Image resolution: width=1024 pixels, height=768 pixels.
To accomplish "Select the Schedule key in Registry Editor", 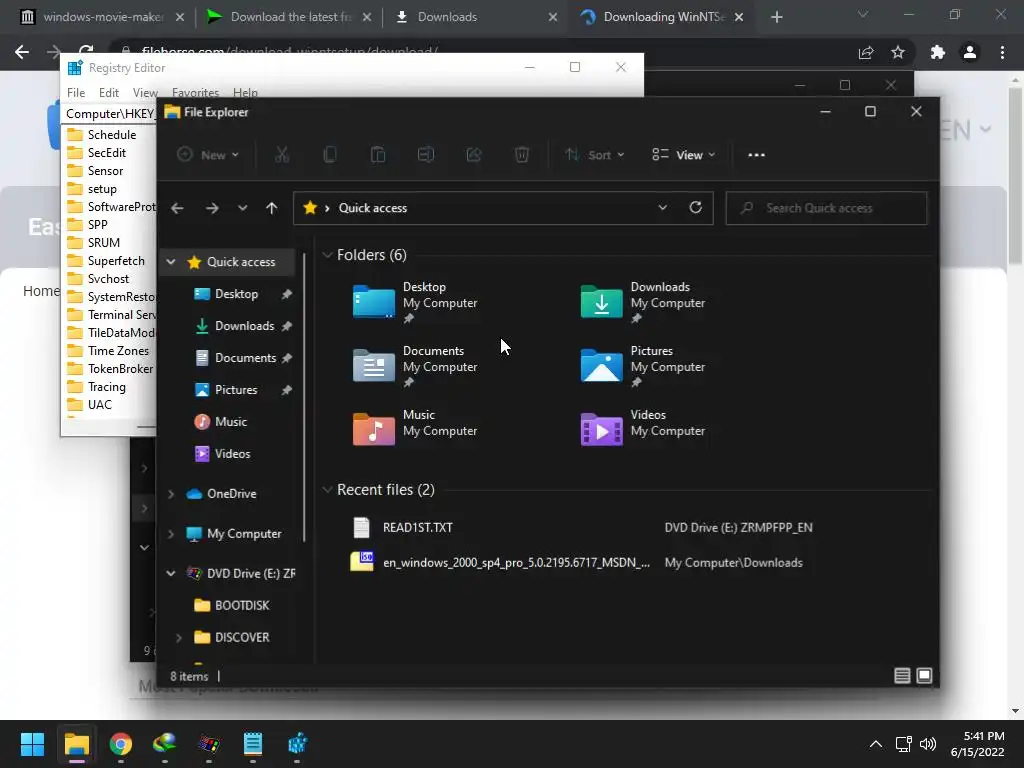I will pos(112,135).
